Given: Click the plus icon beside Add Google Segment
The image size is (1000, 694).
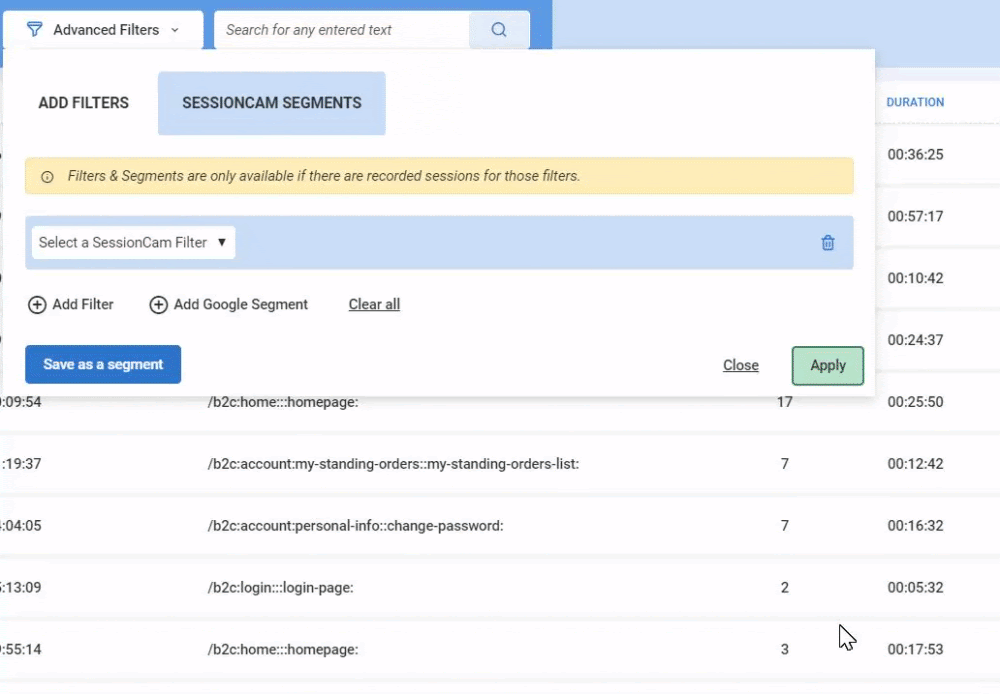Looking at the screenshot, I should click(158, 305).
